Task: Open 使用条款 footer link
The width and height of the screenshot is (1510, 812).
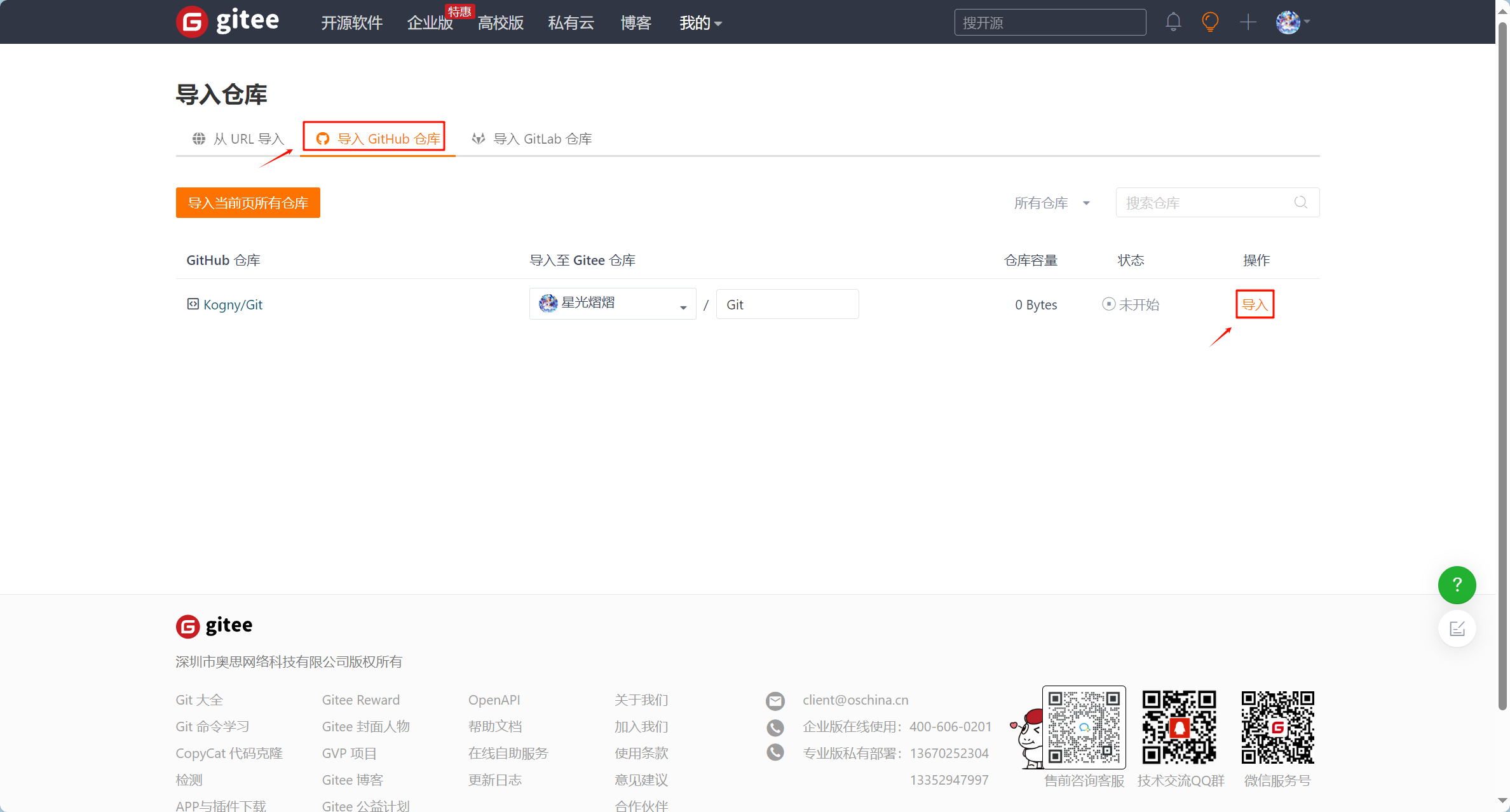Action: (641, 753)
